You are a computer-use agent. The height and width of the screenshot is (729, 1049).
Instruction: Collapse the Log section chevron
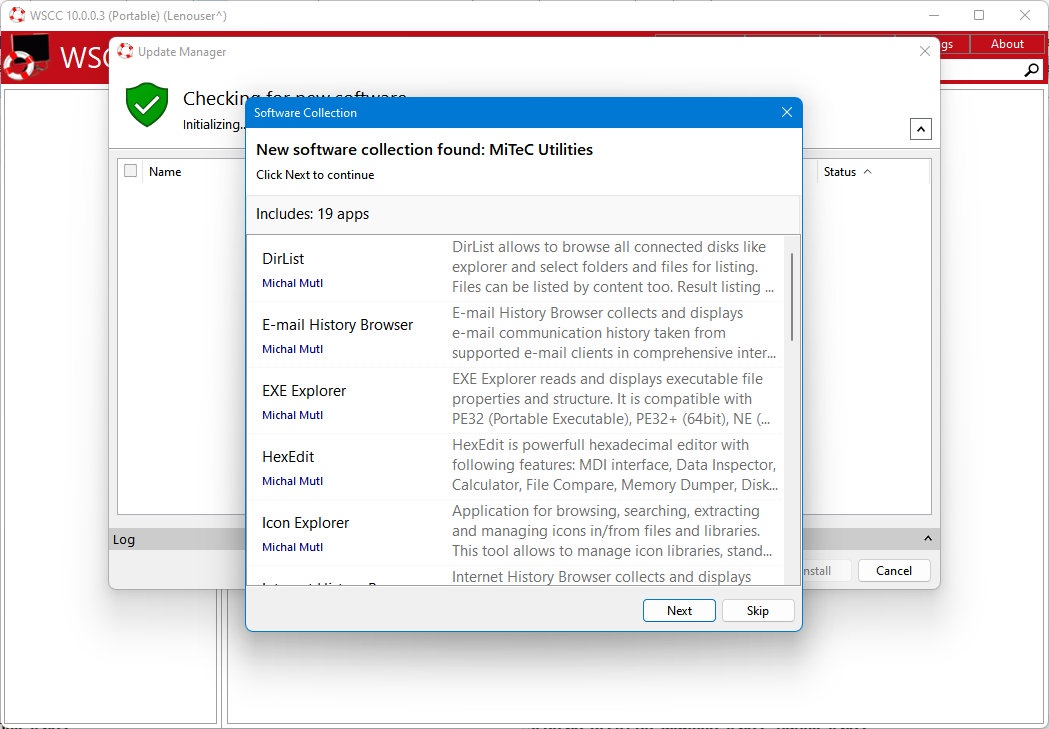(927, 539)
